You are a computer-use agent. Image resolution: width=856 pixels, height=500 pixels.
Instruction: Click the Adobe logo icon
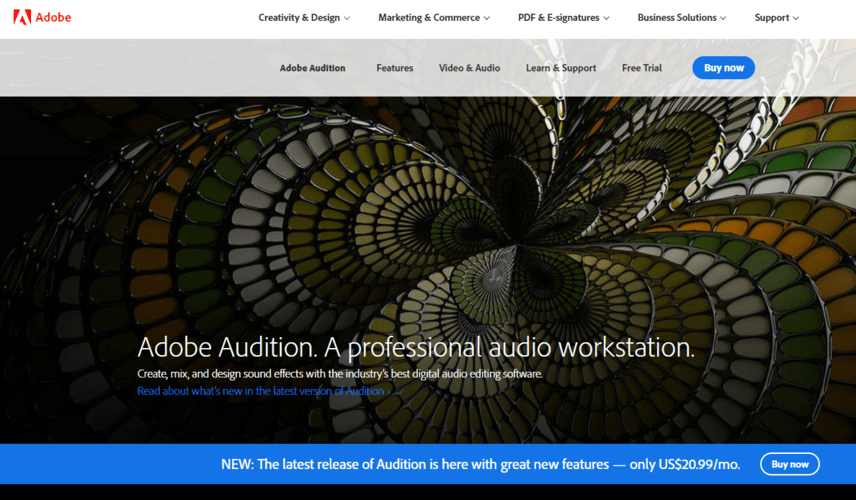click(x=22, y=17)
